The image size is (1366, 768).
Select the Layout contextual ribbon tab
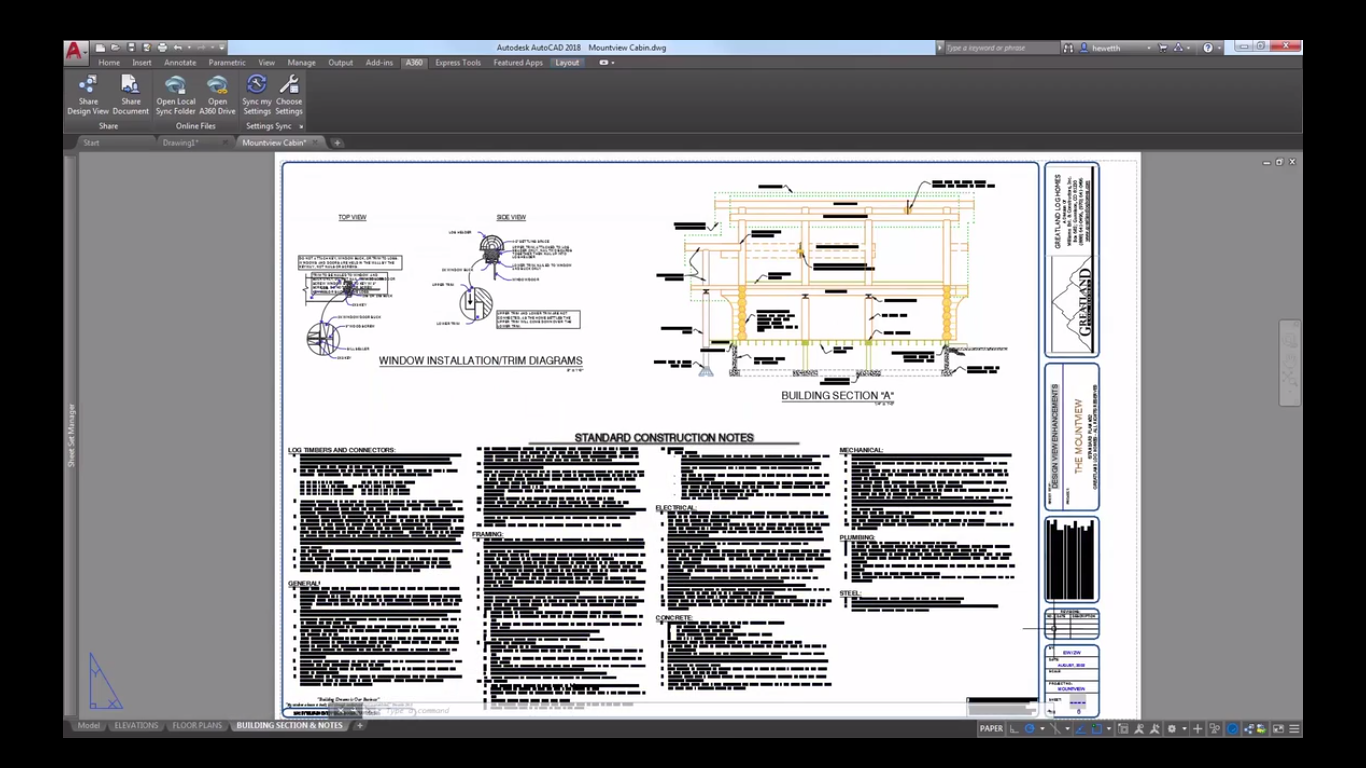tap(567, 62)
